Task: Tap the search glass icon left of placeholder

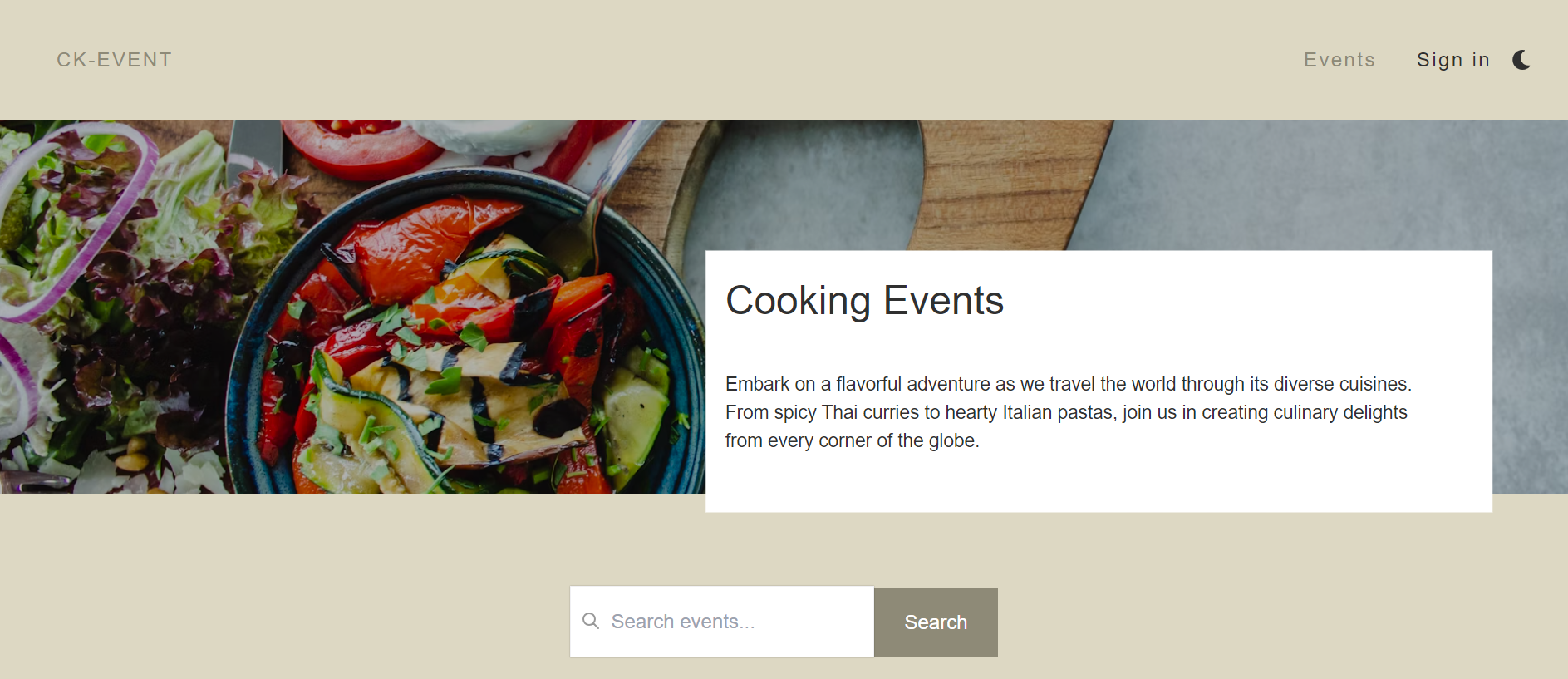Action: [x=592, y=621]
